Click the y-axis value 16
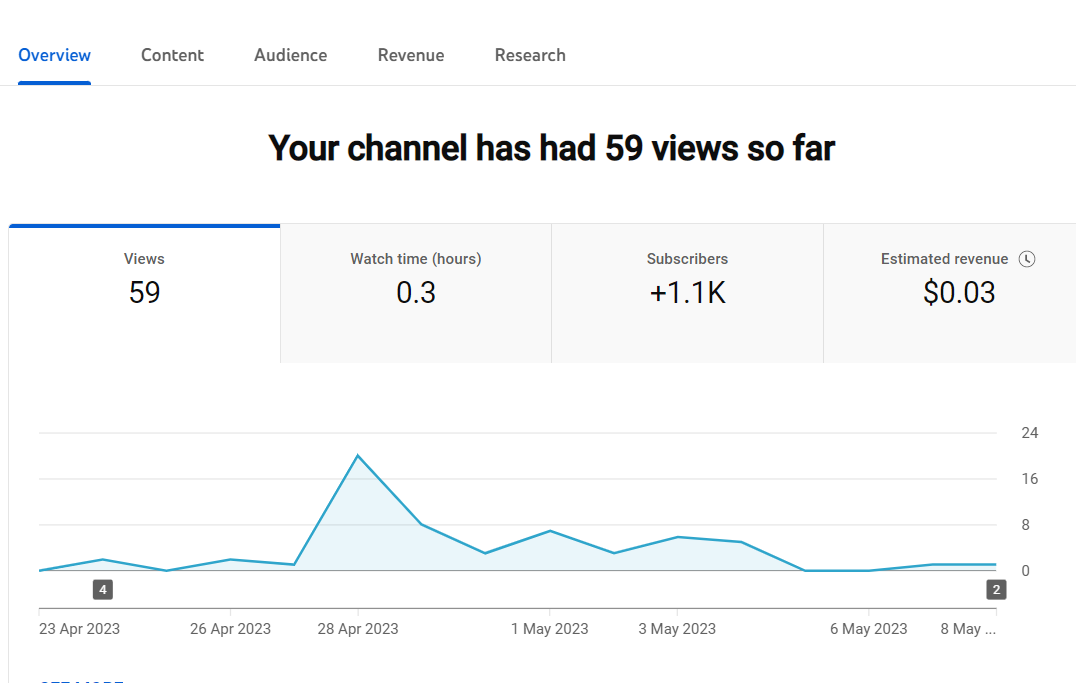This screenshot has width=1076, height=683. point(1029,478)
